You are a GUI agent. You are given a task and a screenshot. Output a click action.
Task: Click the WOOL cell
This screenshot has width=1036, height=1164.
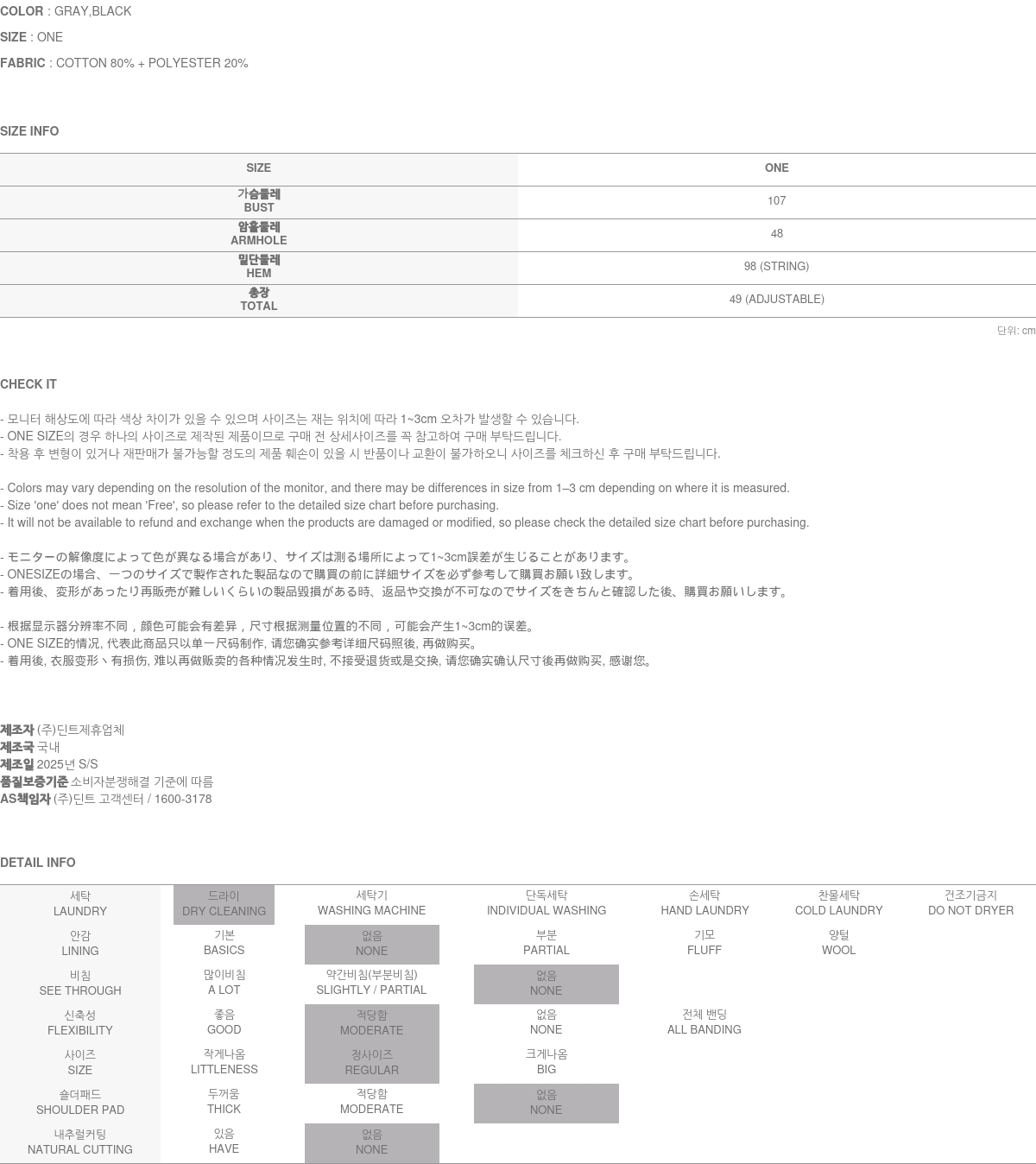[x=839, y=943]
